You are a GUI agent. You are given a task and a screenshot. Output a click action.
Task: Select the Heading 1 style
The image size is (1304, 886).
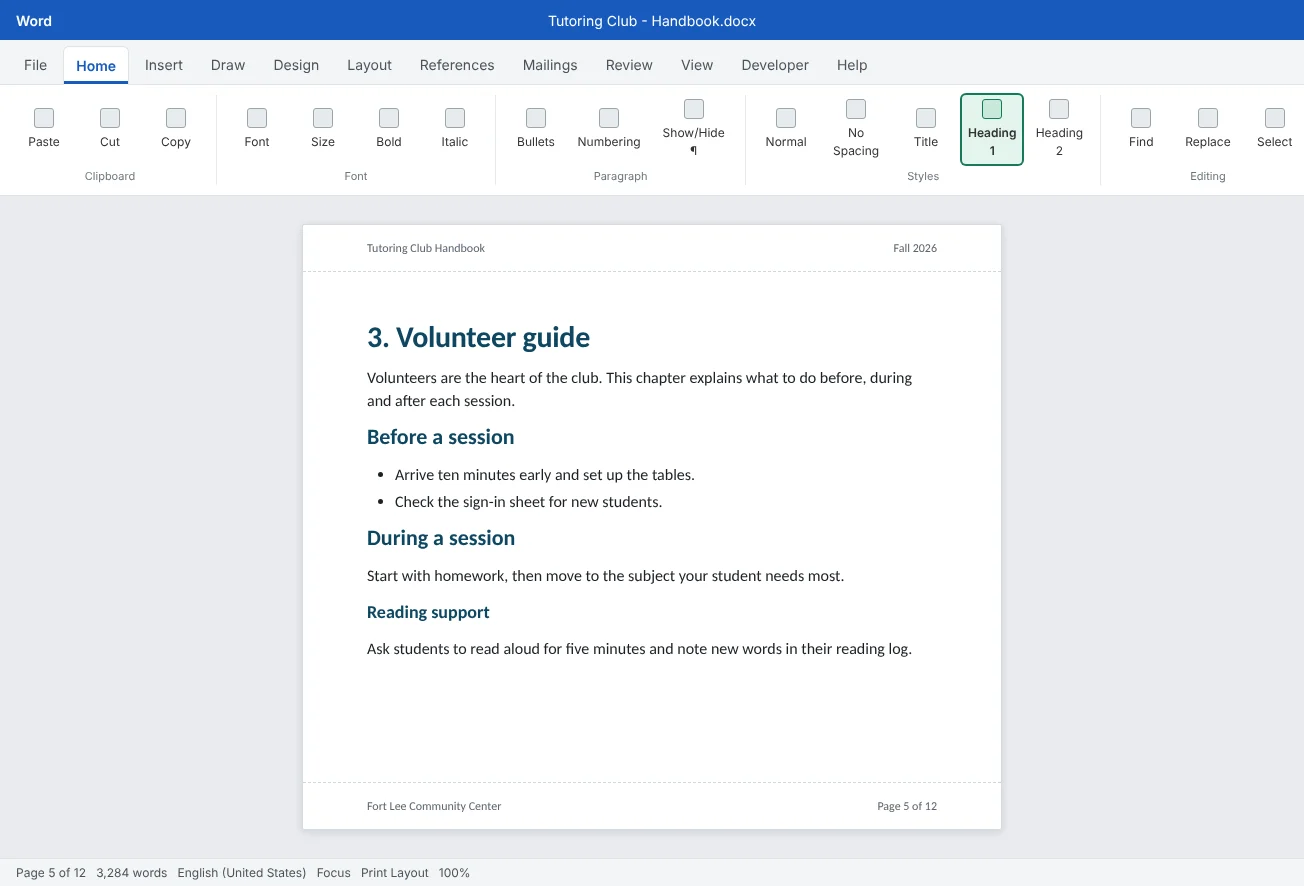(x=992, y=130)
